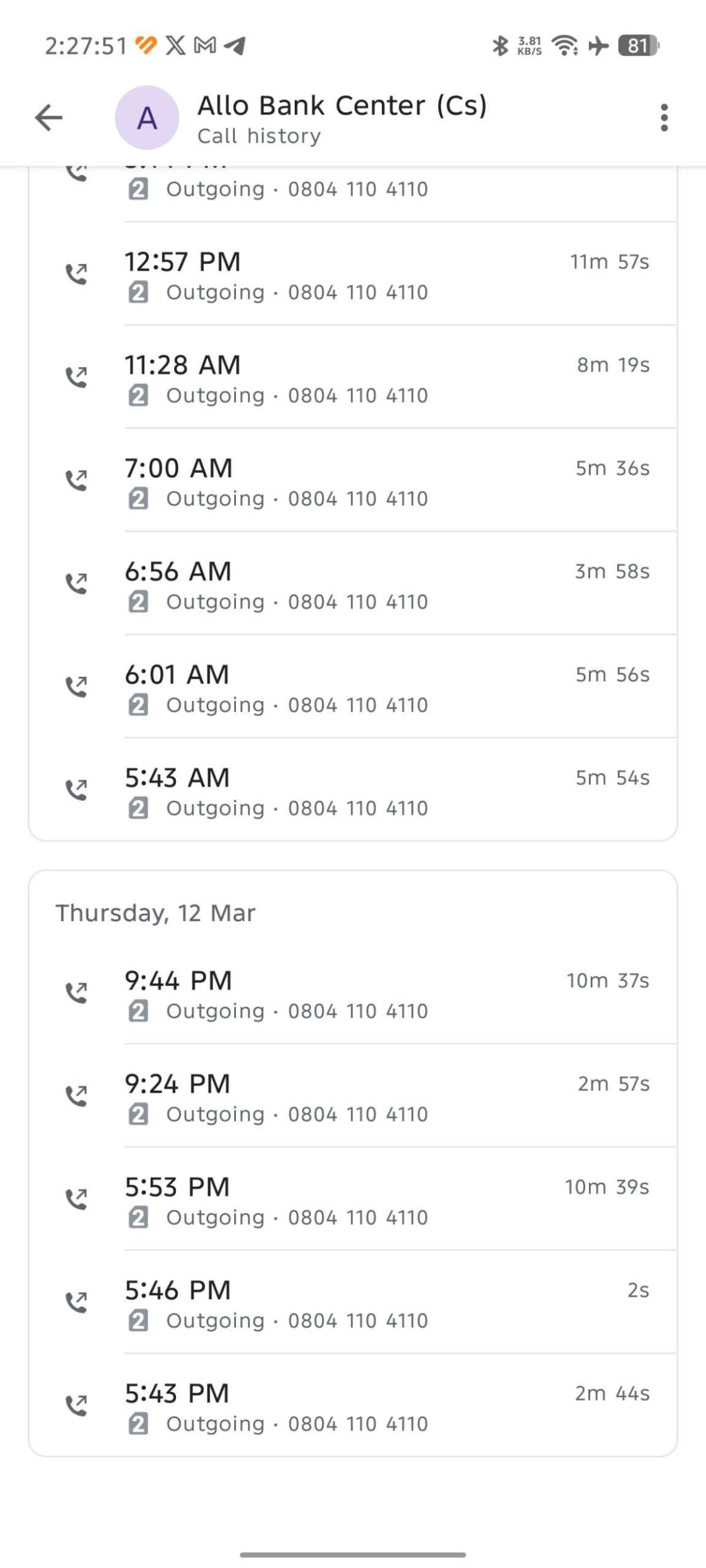
Task: Tap the outgoing call icon for 5:46 PM
Action: [x=77, y=1302]
